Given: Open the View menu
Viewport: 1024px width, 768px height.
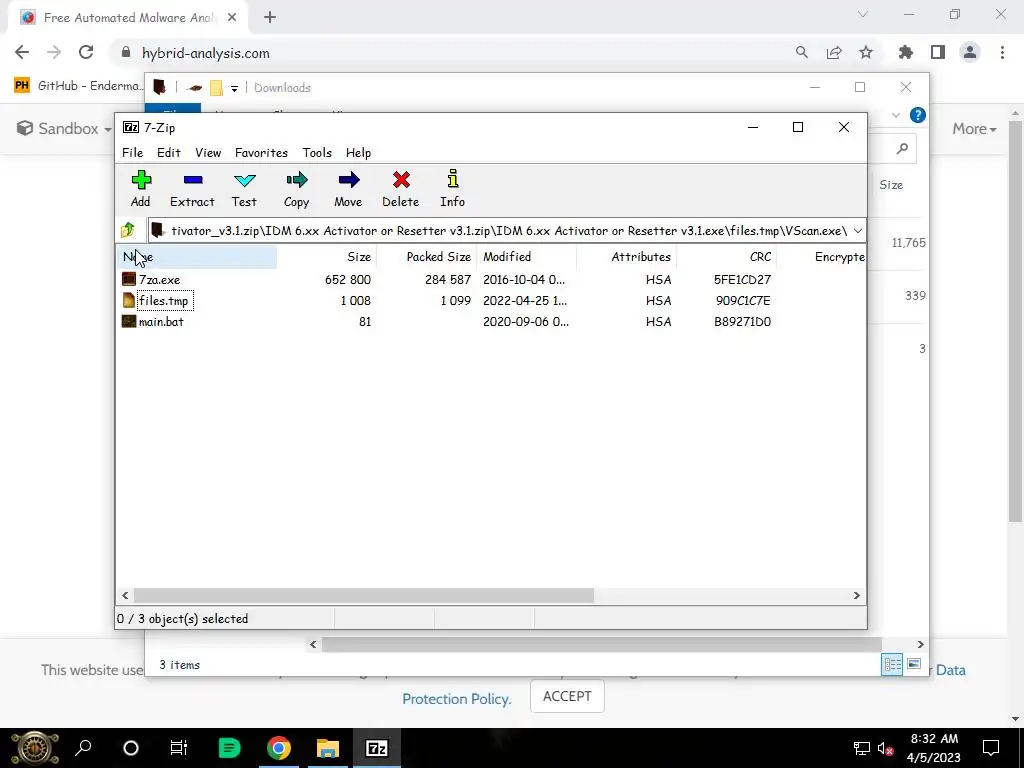Looking at the screenshot, I should [208, 152].
